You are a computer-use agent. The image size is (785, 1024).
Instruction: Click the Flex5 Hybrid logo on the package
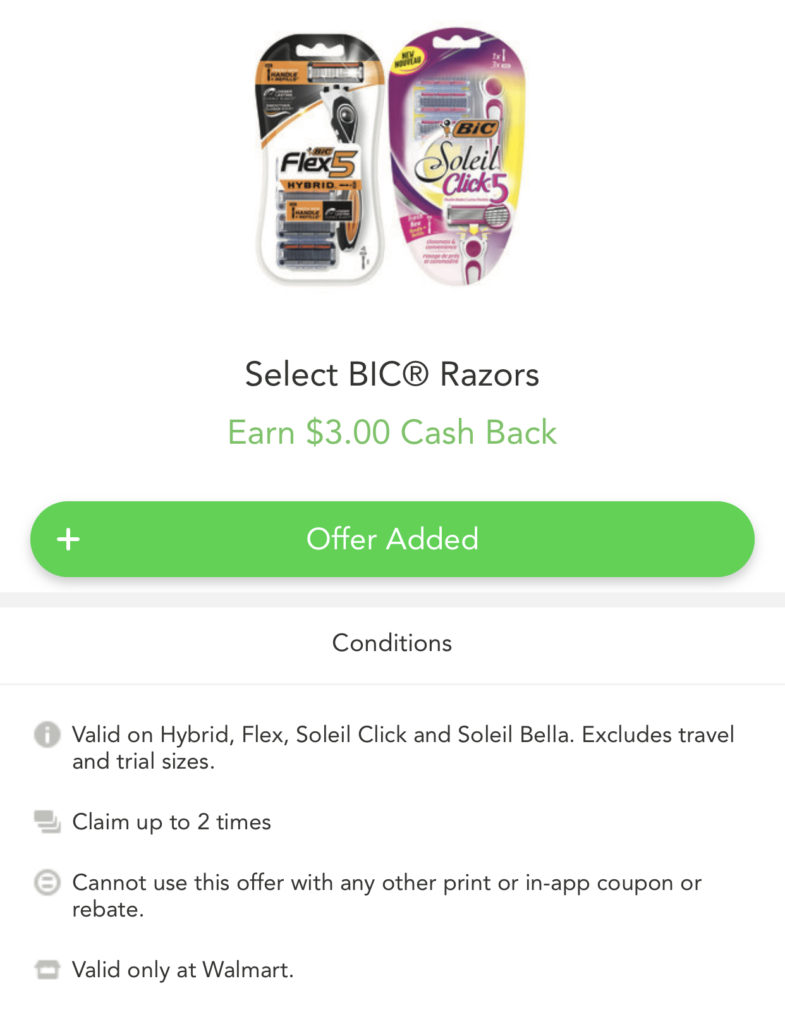(319, 170)
